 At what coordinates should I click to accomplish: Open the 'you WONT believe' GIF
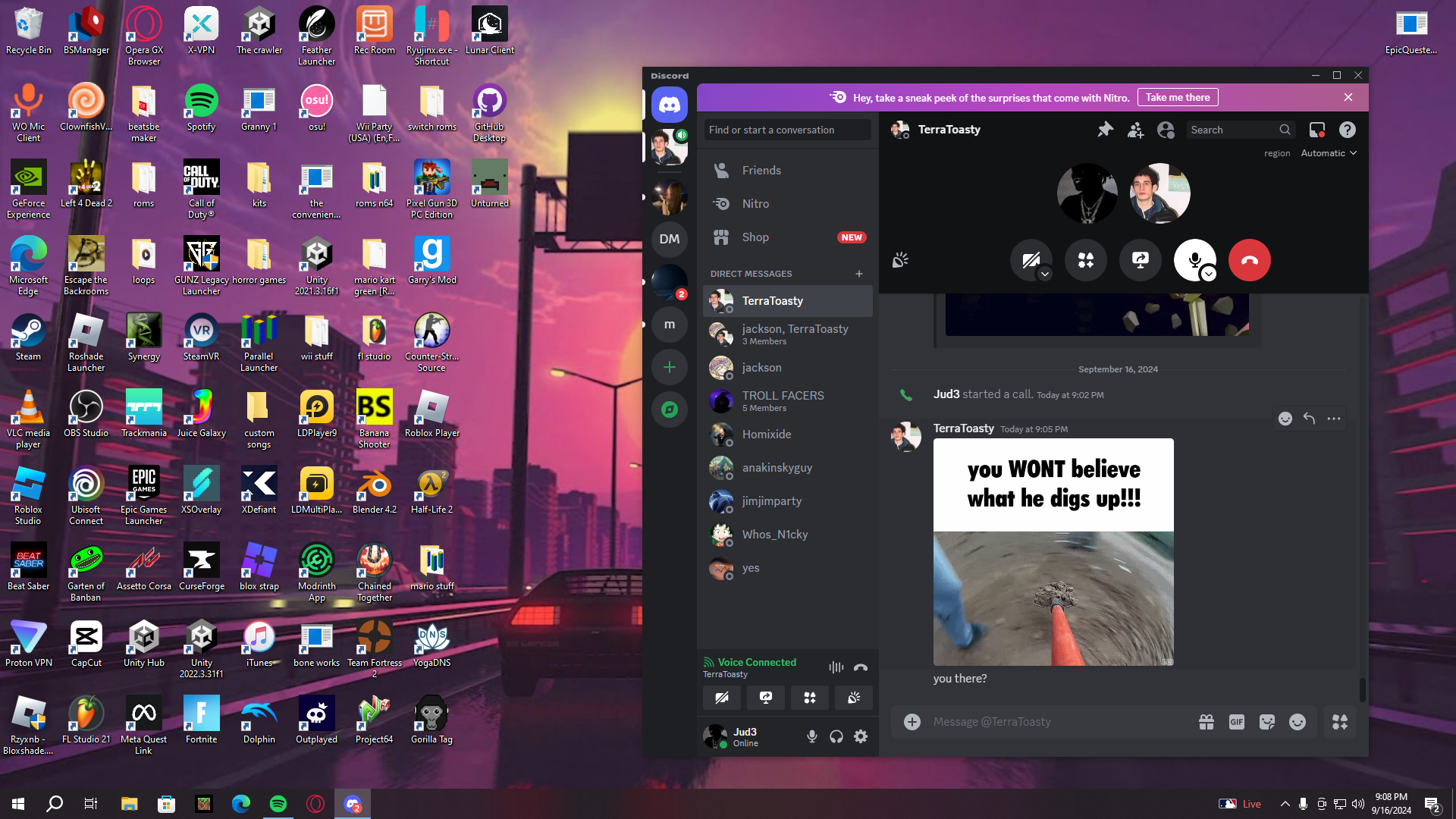(1053, 552)
